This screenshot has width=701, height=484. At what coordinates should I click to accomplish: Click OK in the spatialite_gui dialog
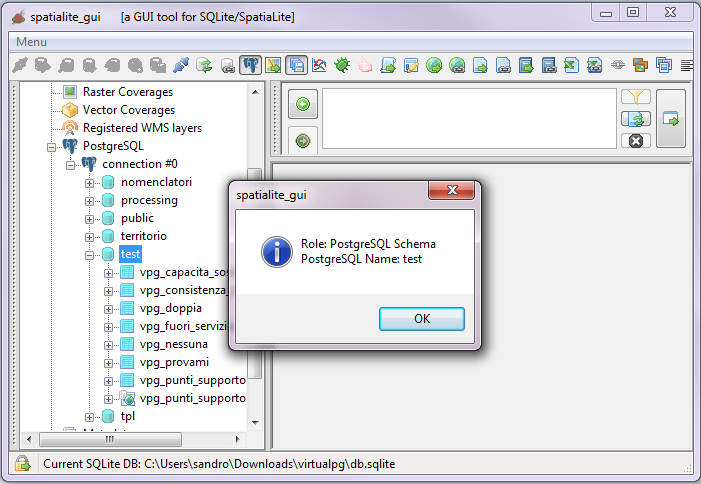[422, 319]
